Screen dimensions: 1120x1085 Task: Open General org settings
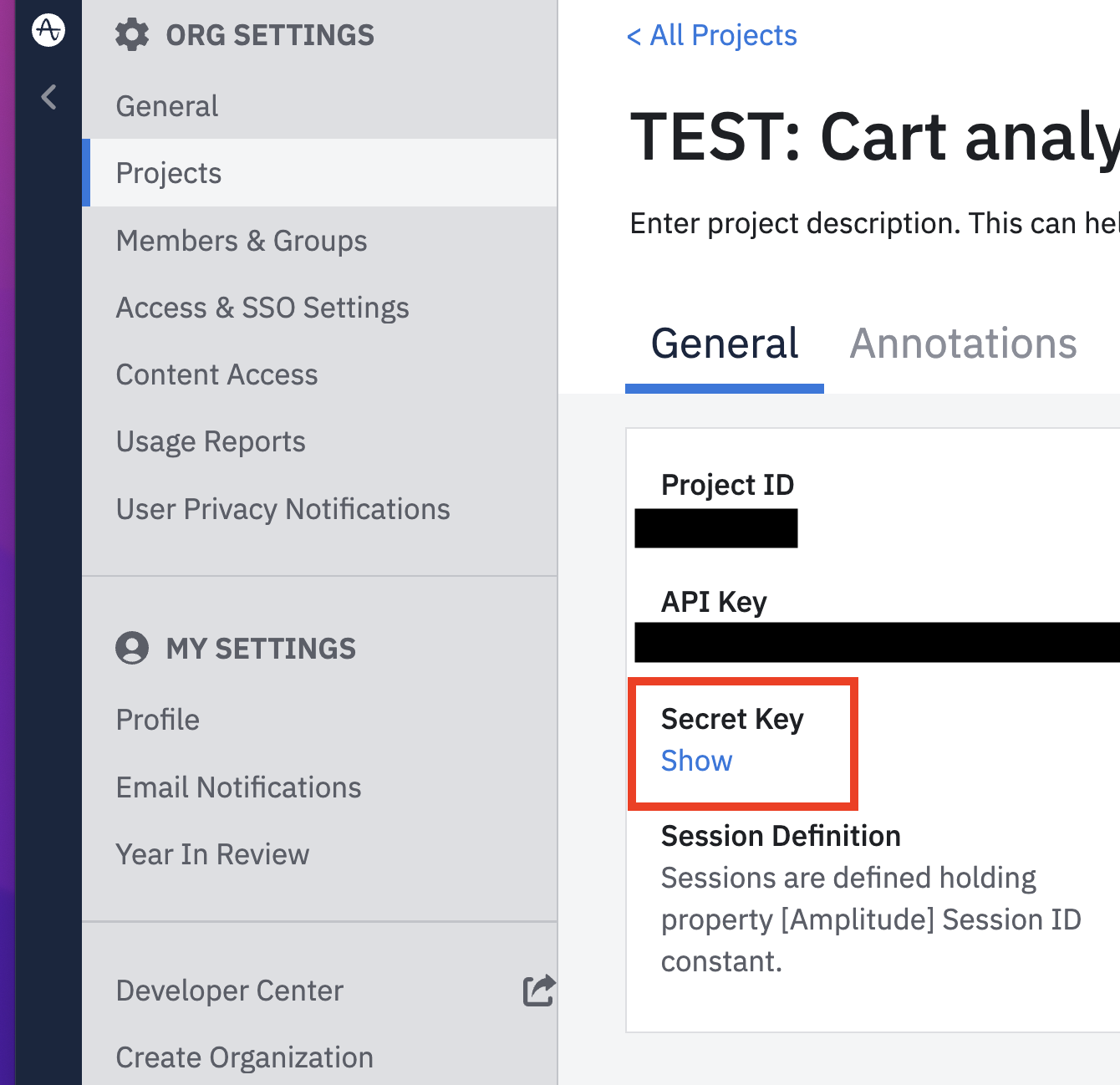(x=167, y=106)
